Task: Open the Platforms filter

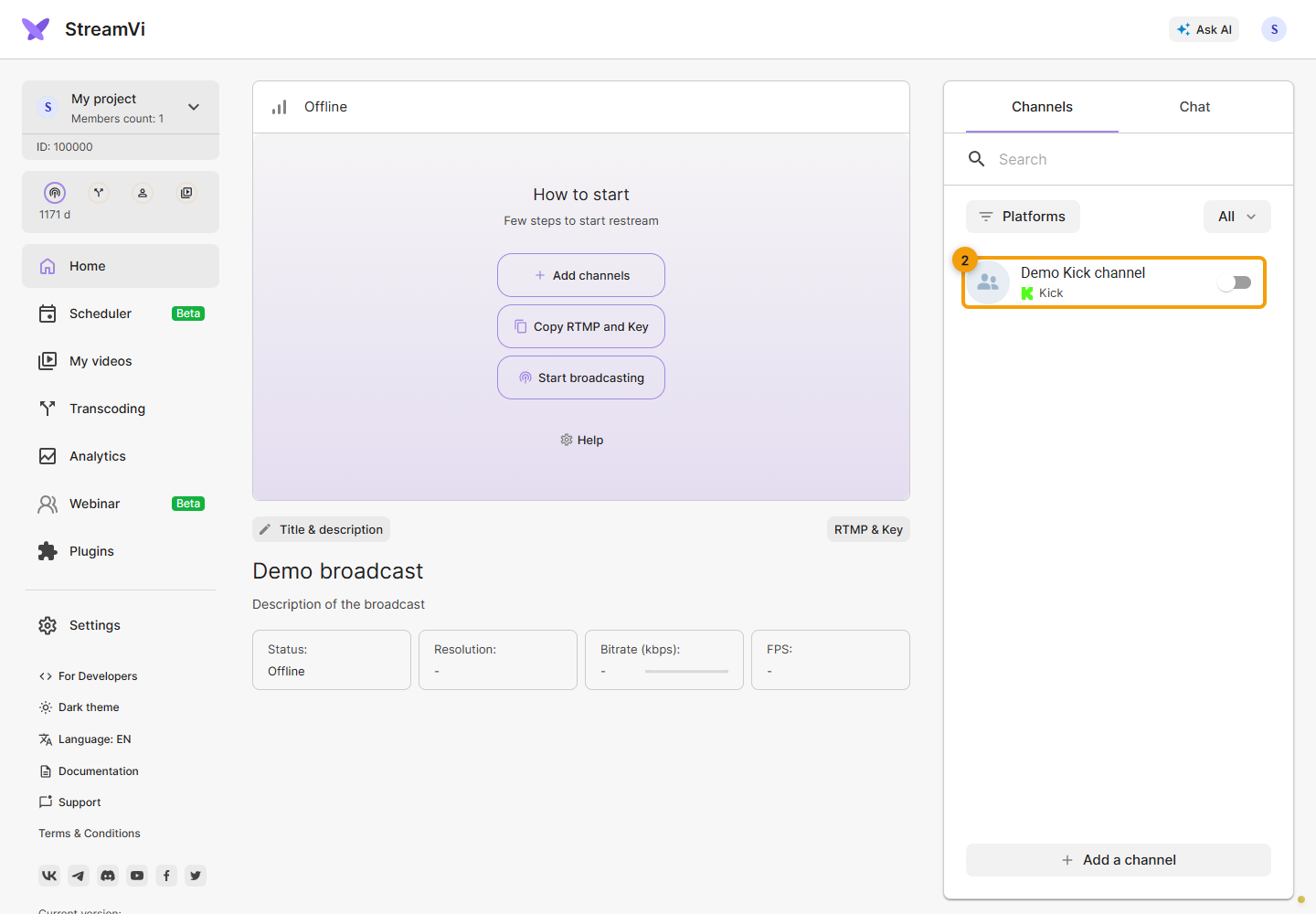Action: (x=1023, y=217)
